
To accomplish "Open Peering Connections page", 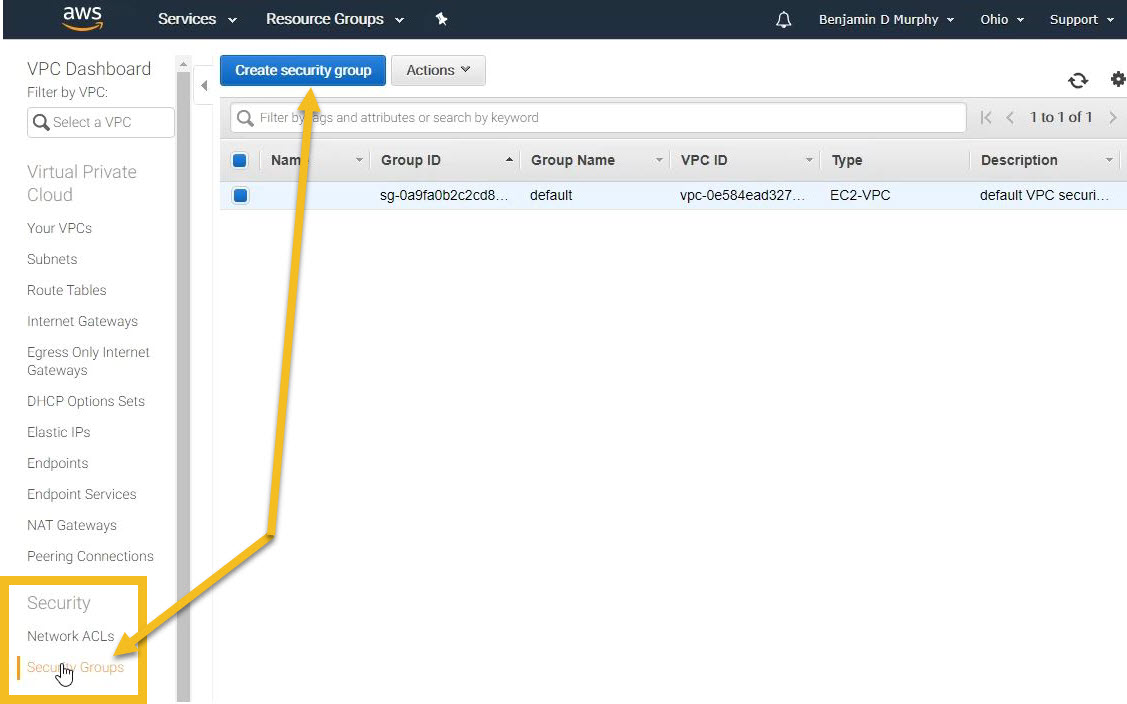I will pyautogui.click(x=91, y=556).
